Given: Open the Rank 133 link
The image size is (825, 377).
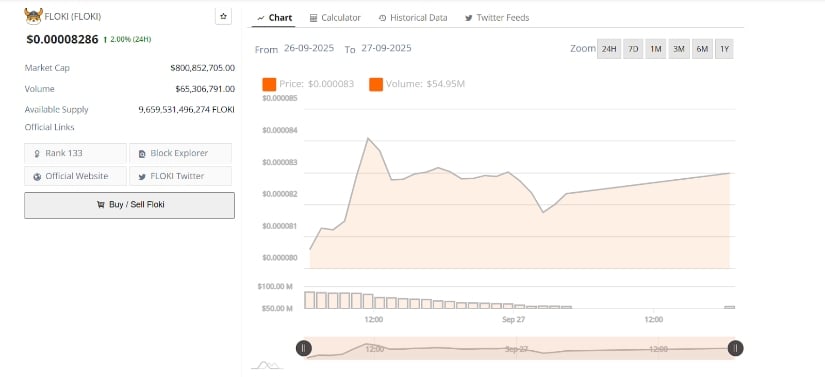Looking at the screenshot, I should (x=75, y=153).
